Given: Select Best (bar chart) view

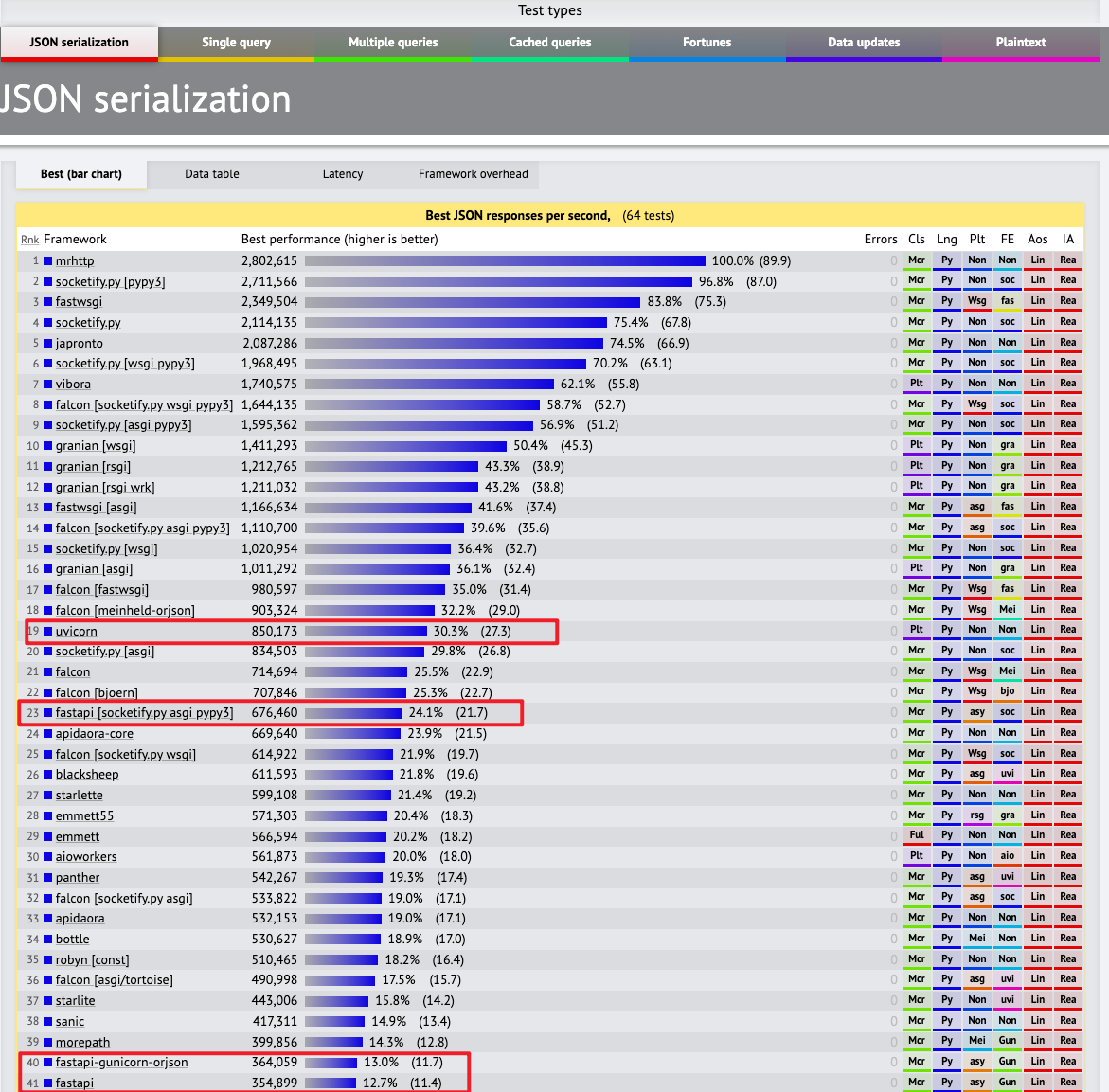Looking at the screenshot, I should click(x=81, y=174).
